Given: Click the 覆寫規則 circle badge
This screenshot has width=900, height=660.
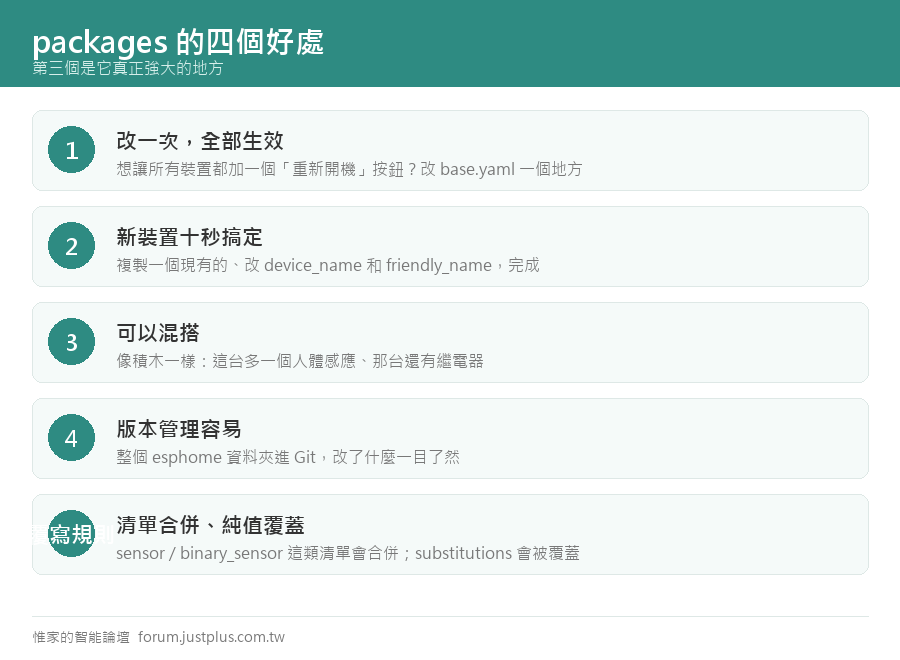Looking at the screenshot, I should [x=71, y=533].
